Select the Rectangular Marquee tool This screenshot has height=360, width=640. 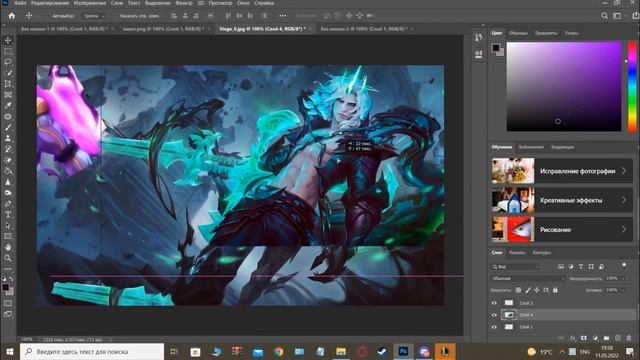pyautogui.click(x=8, y=51)
